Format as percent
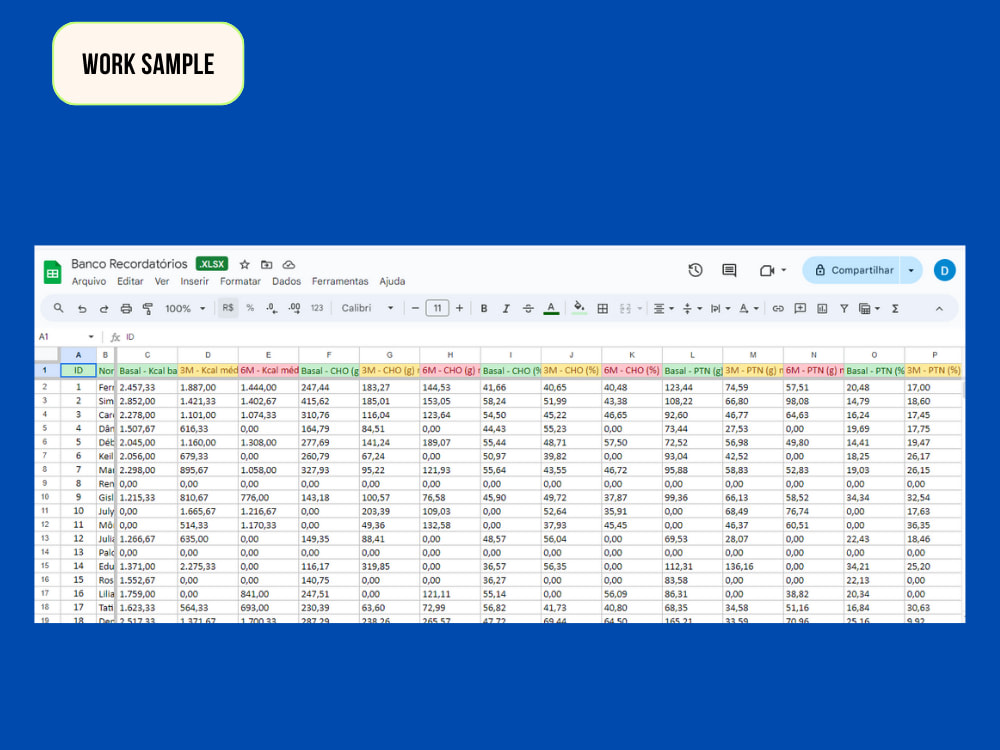 coord(250,308)
